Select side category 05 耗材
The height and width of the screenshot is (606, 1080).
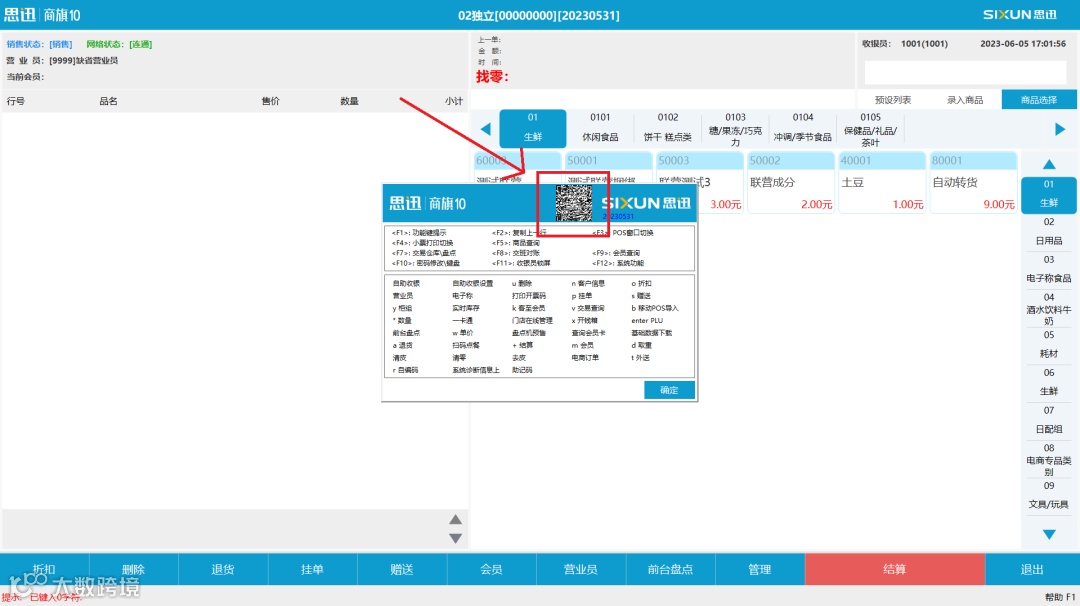[1048, 344]
